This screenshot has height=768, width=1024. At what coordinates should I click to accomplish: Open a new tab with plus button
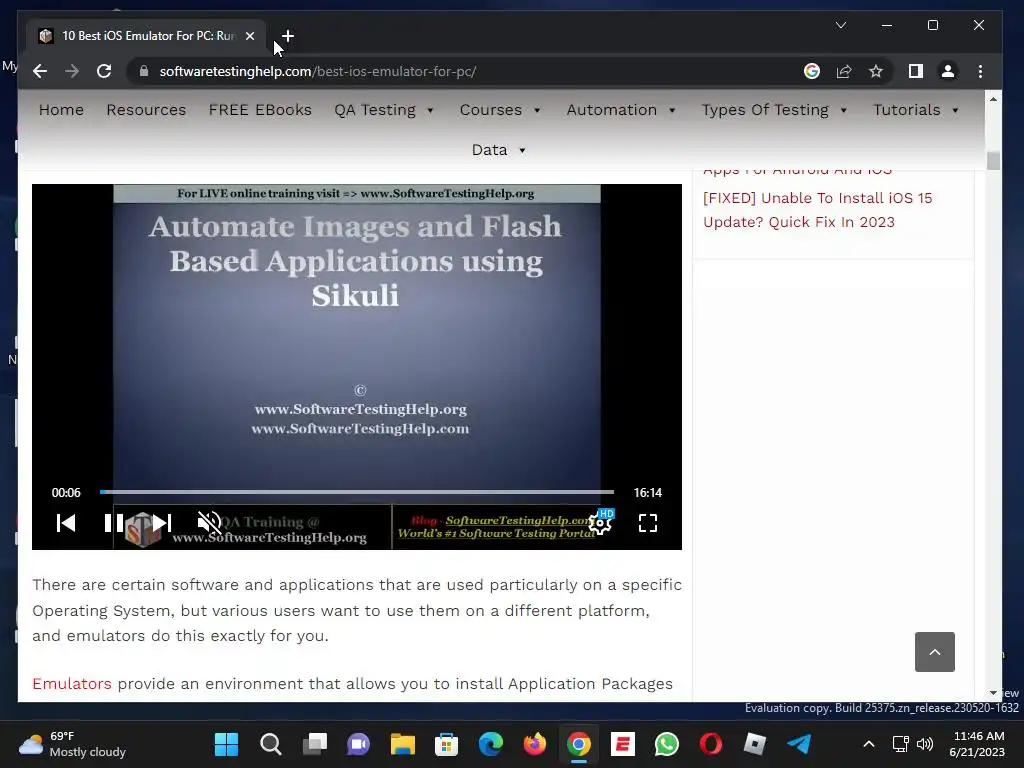coord(288,36)
